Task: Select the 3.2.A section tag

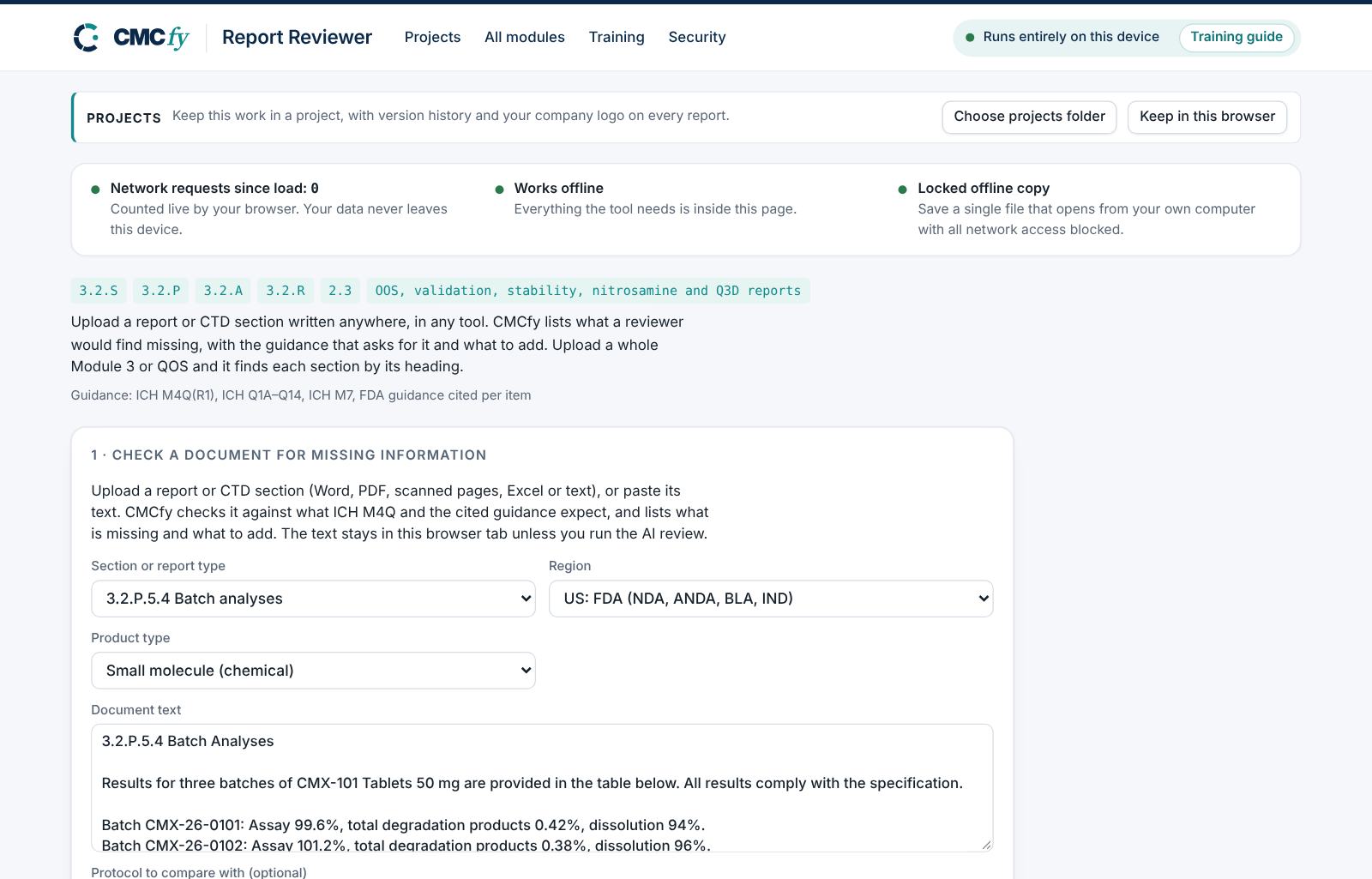Action: [x=223, y=291]
